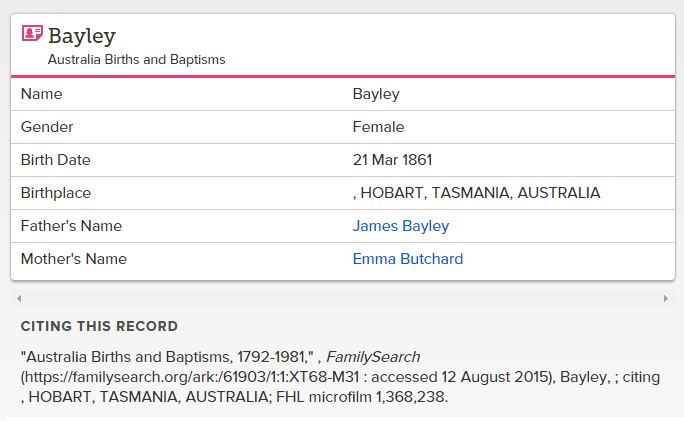
Task: Click the Mother's Name row label
Action: (74, 259)
